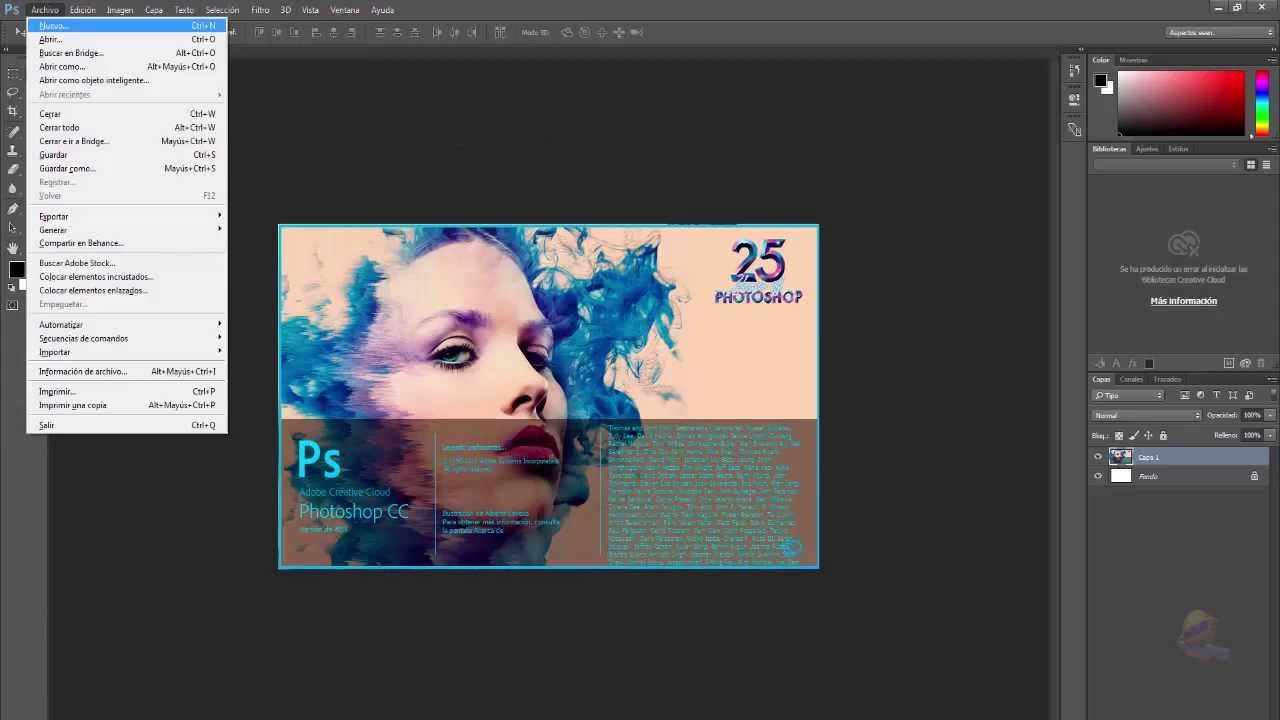Select the Clone Stamp tool
This screenshot has height=720, width=1280.
(13, 150)
